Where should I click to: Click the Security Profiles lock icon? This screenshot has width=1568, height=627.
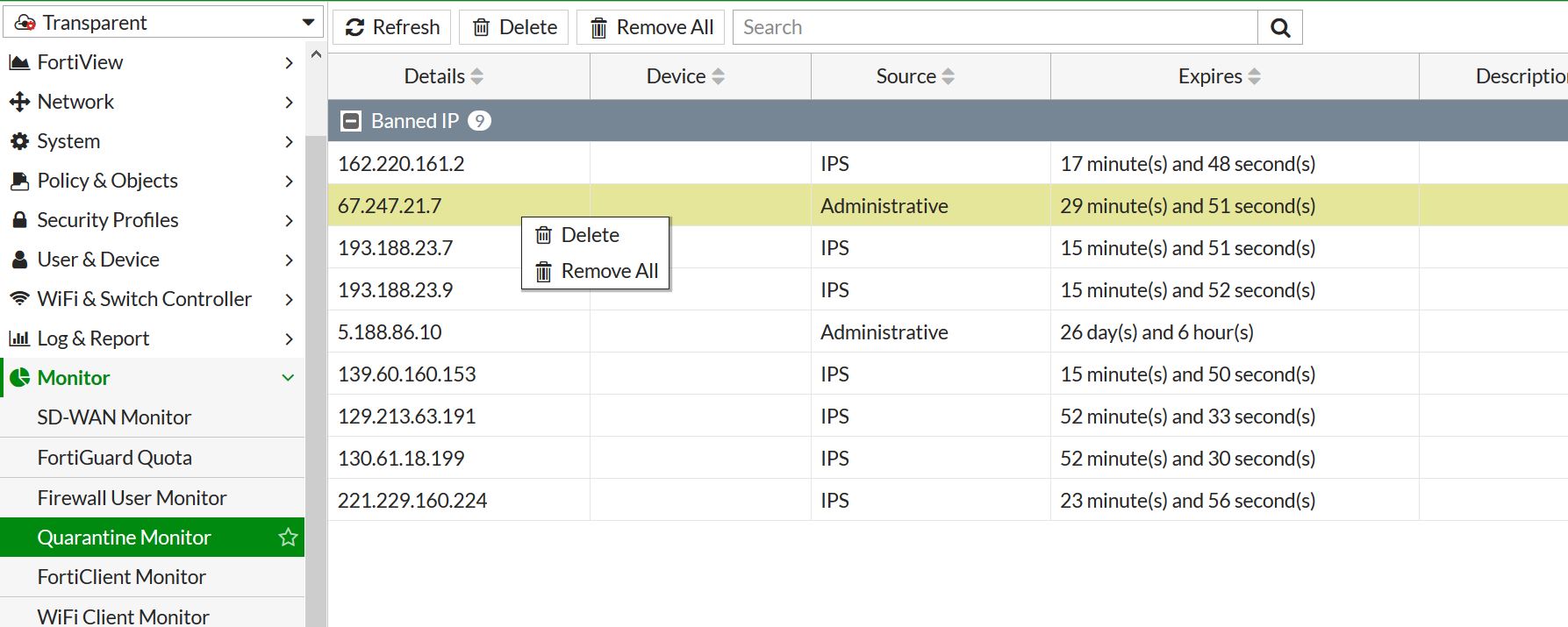click(x=19, y=220)
